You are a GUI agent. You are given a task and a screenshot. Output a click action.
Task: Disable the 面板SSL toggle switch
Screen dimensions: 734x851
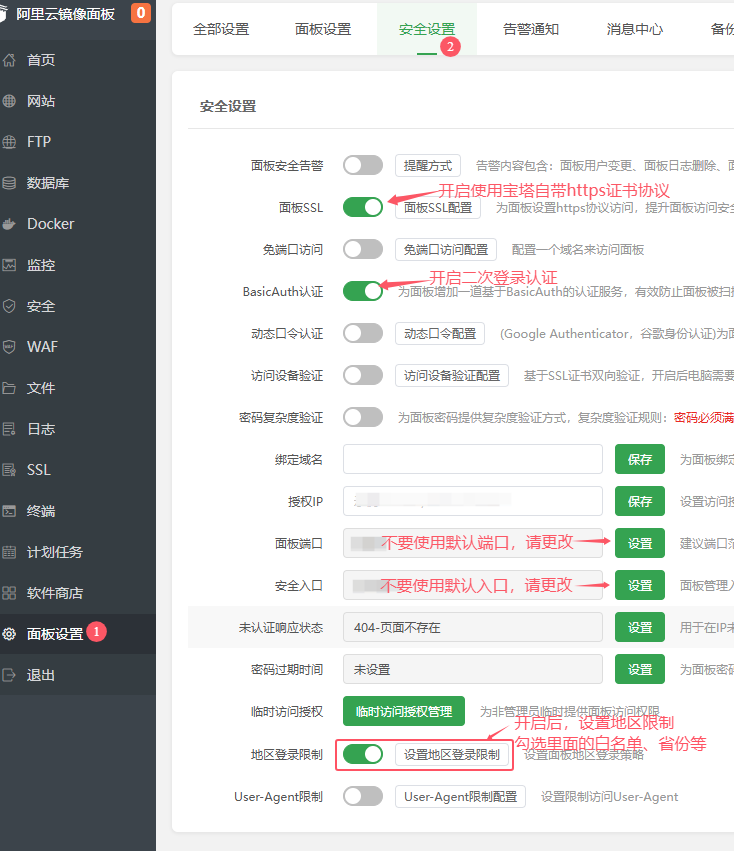pos(362,207)
